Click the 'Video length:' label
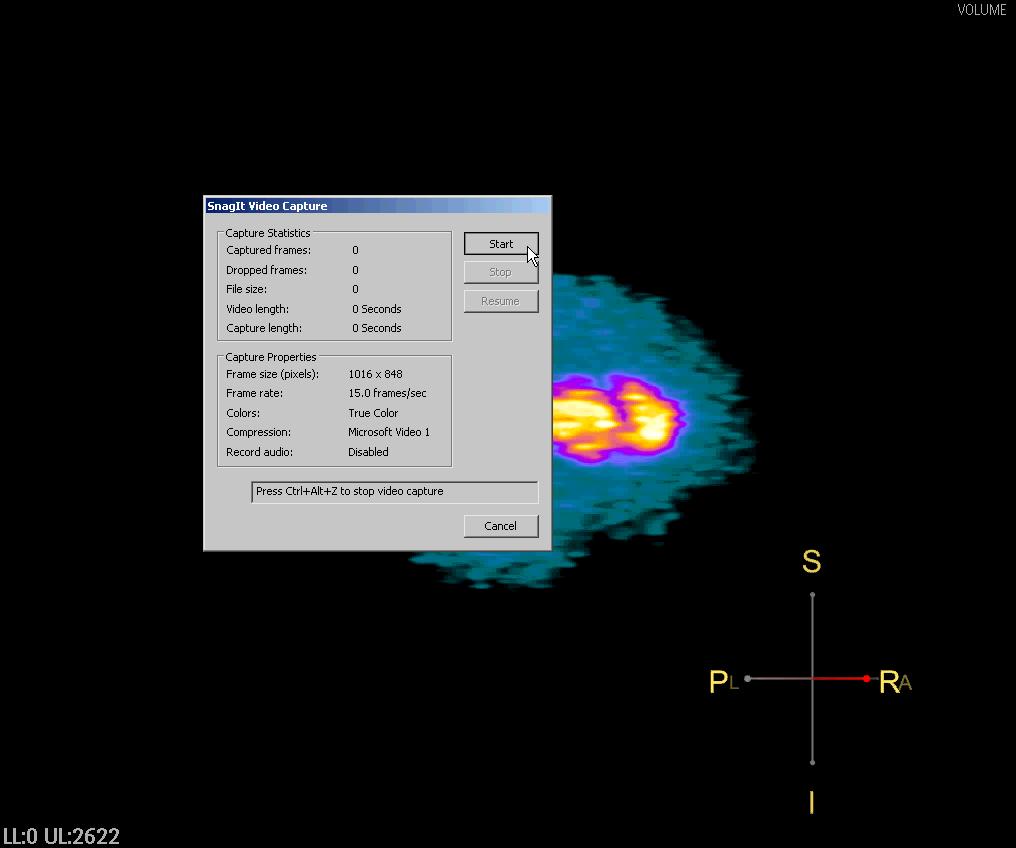Viewport: 1016px width, 848px height. pyautogui.click(x=257, y=309)
